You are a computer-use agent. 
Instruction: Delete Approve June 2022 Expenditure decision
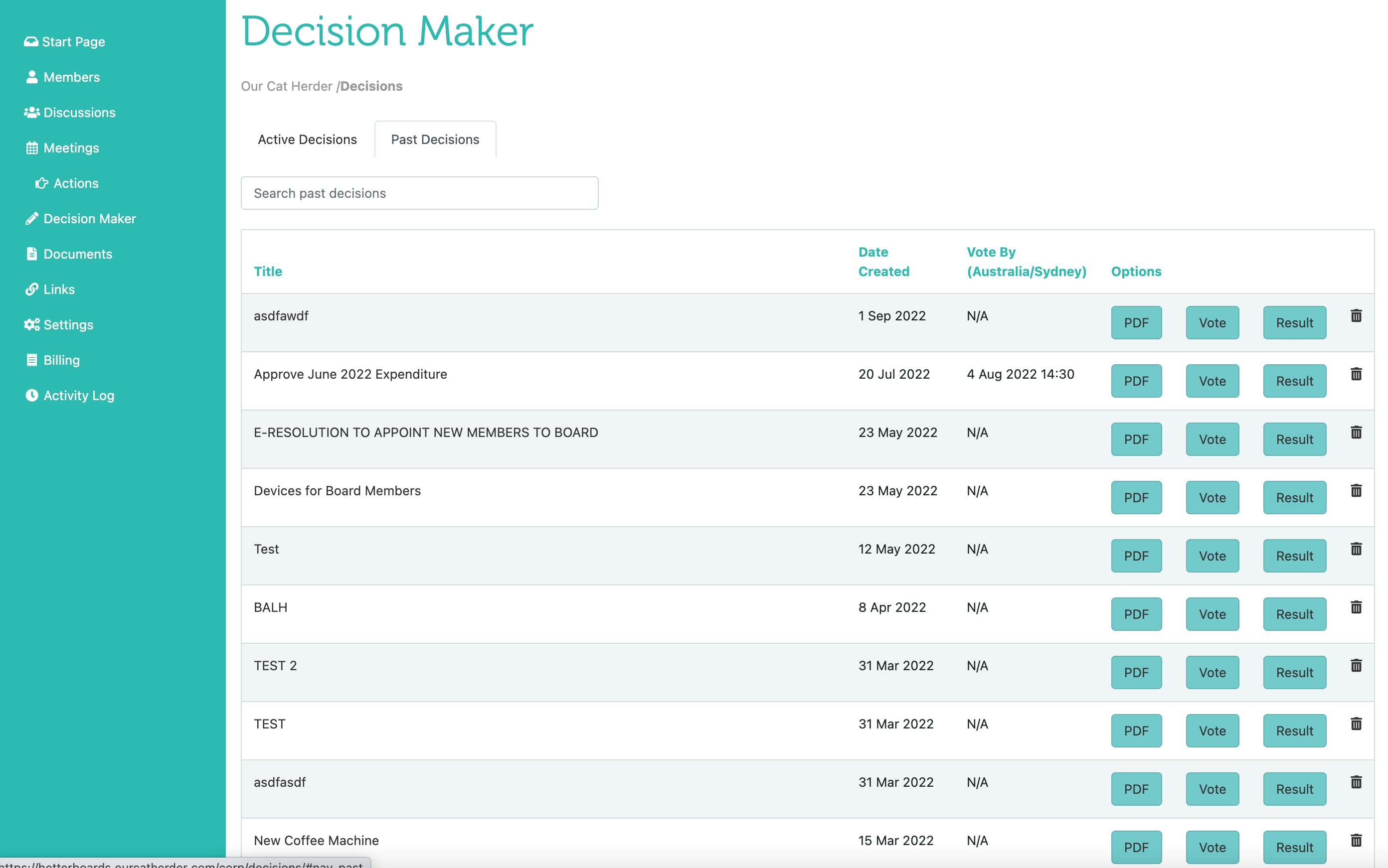pyautogui.click(x=1356, y=374)
